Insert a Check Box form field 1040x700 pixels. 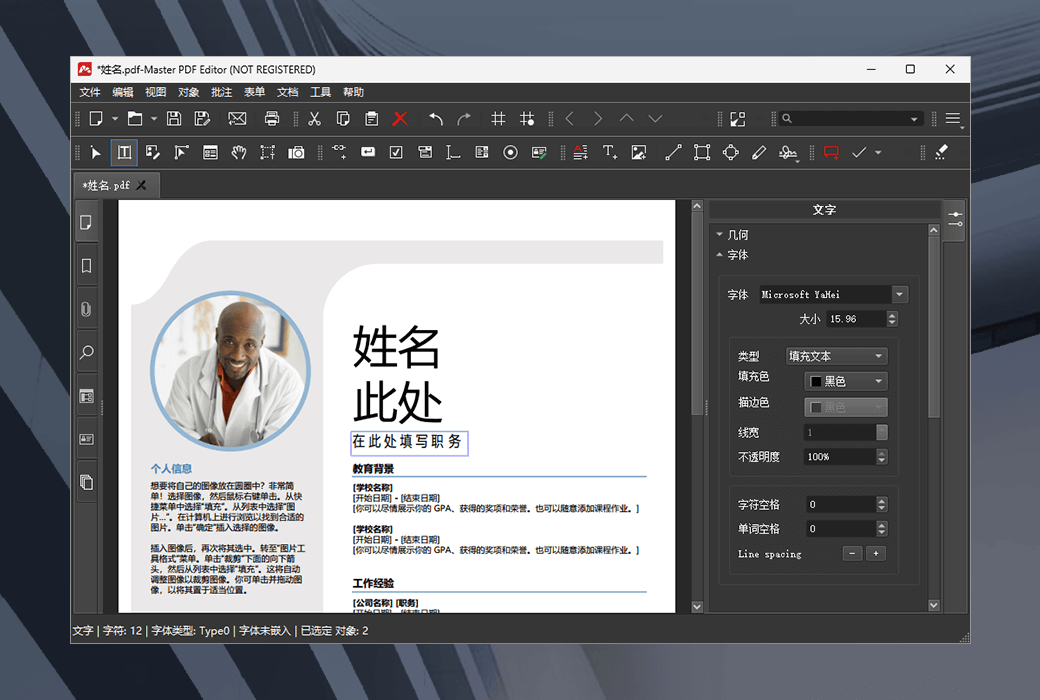(394, 152)
